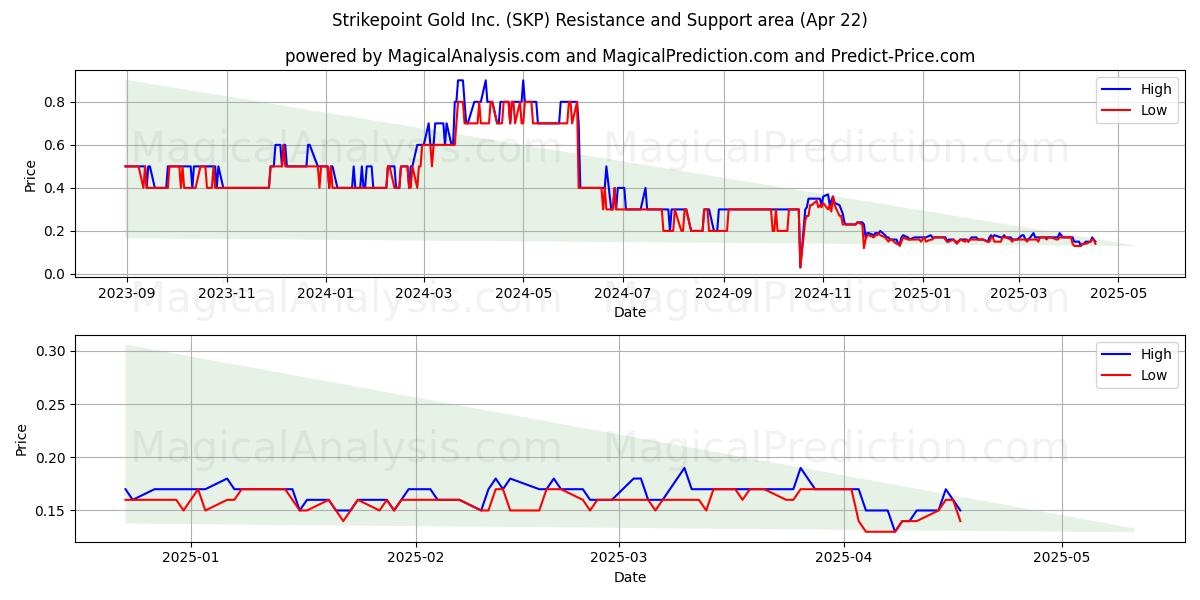
Task: Click the '2024-07' date tick on the upper chart
Action: 623,295
